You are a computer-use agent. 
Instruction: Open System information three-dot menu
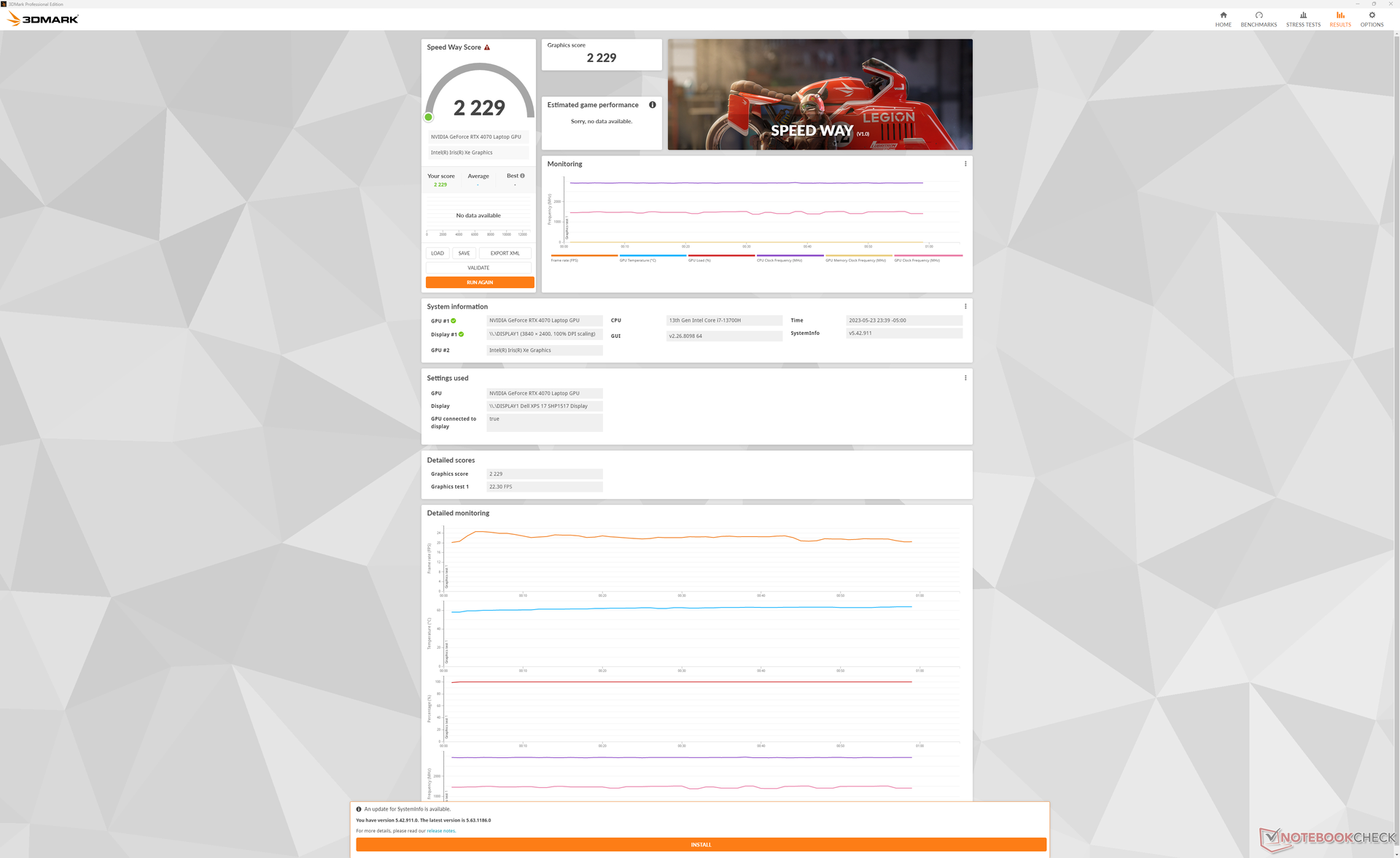click(x=965, y=306)
